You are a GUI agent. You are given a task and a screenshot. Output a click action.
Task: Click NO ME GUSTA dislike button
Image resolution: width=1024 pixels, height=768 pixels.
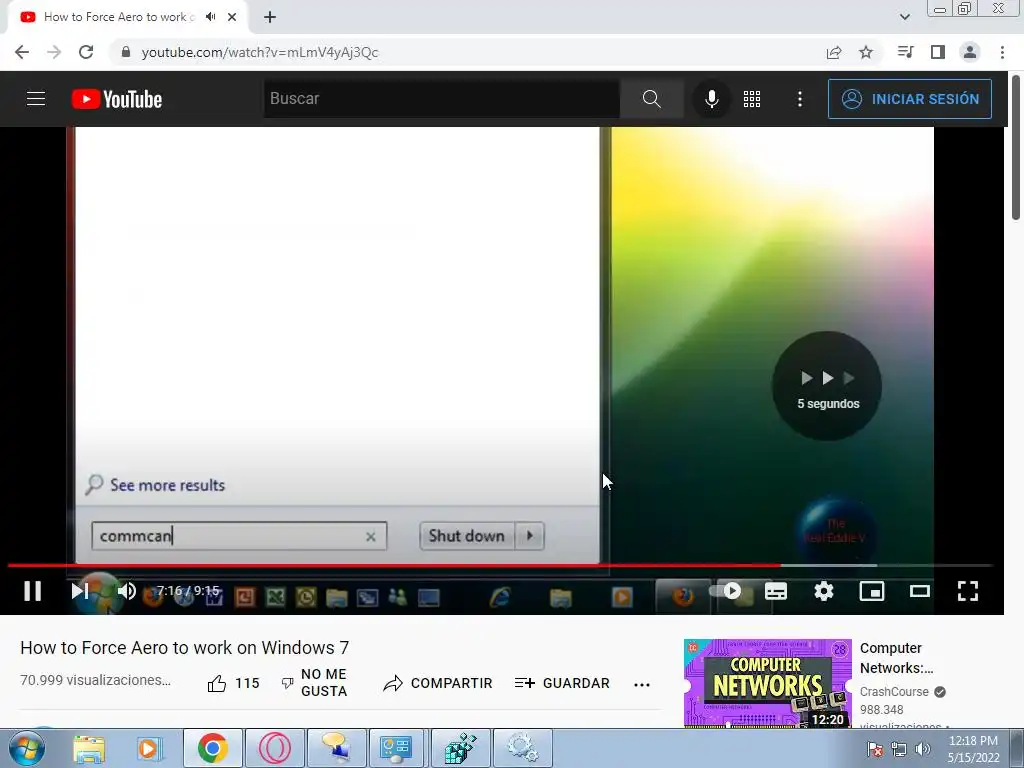[x=314, y=683]
